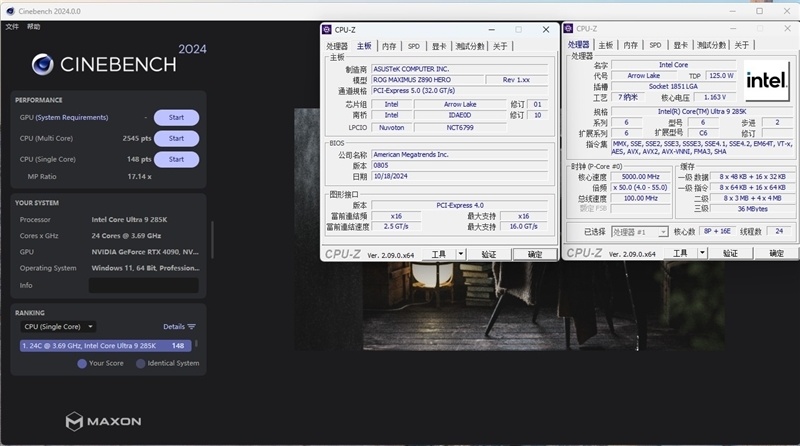Expand 工具 dropdown arrow in right CPU-Z window
The width and height of the screenshot is (800, 446).
pos(703,253)
